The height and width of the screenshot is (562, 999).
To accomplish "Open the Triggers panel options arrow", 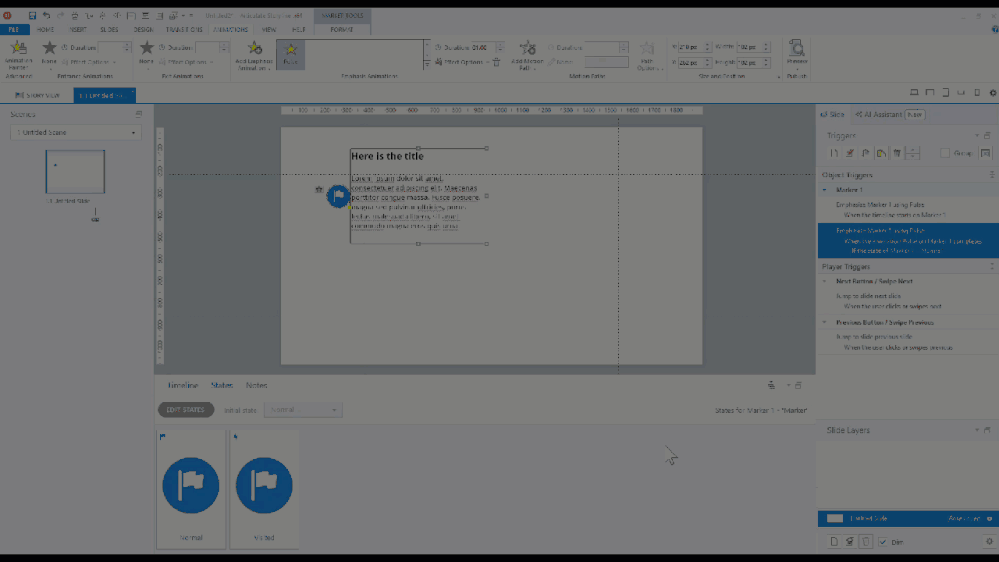I will (977, 135).
